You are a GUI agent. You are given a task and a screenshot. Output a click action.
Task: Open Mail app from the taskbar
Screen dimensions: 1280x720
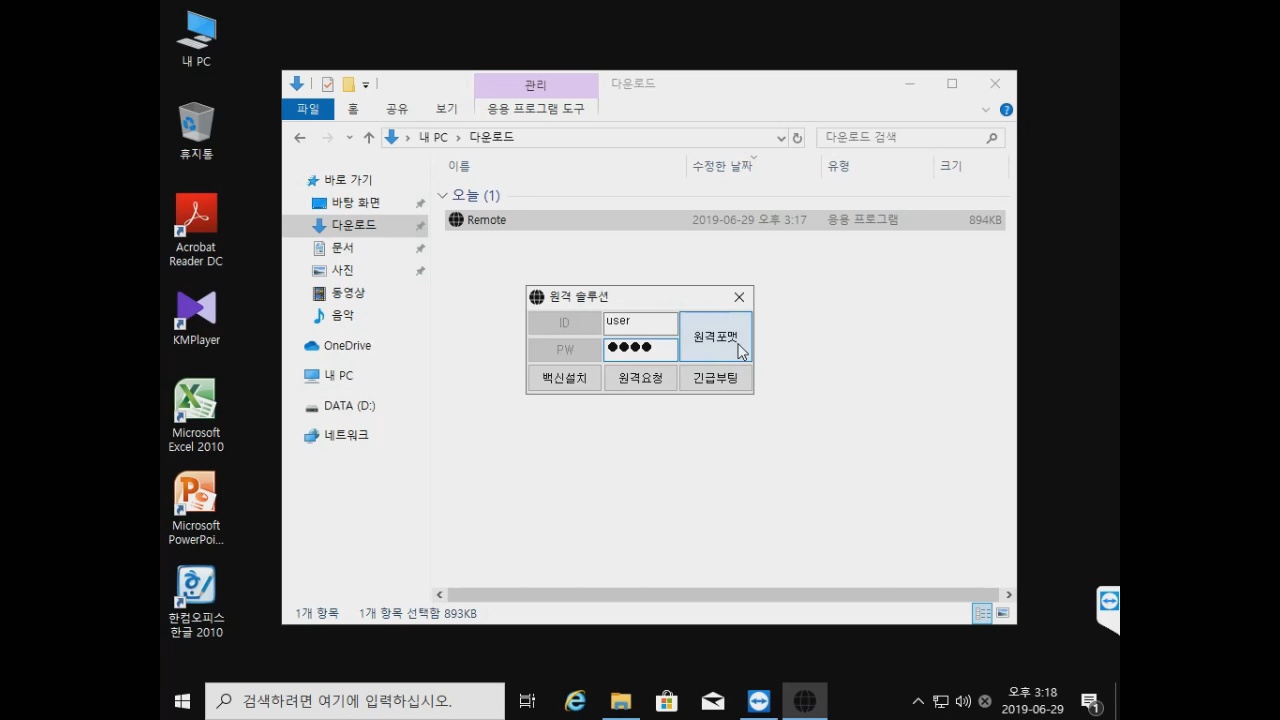coord(713,701)
